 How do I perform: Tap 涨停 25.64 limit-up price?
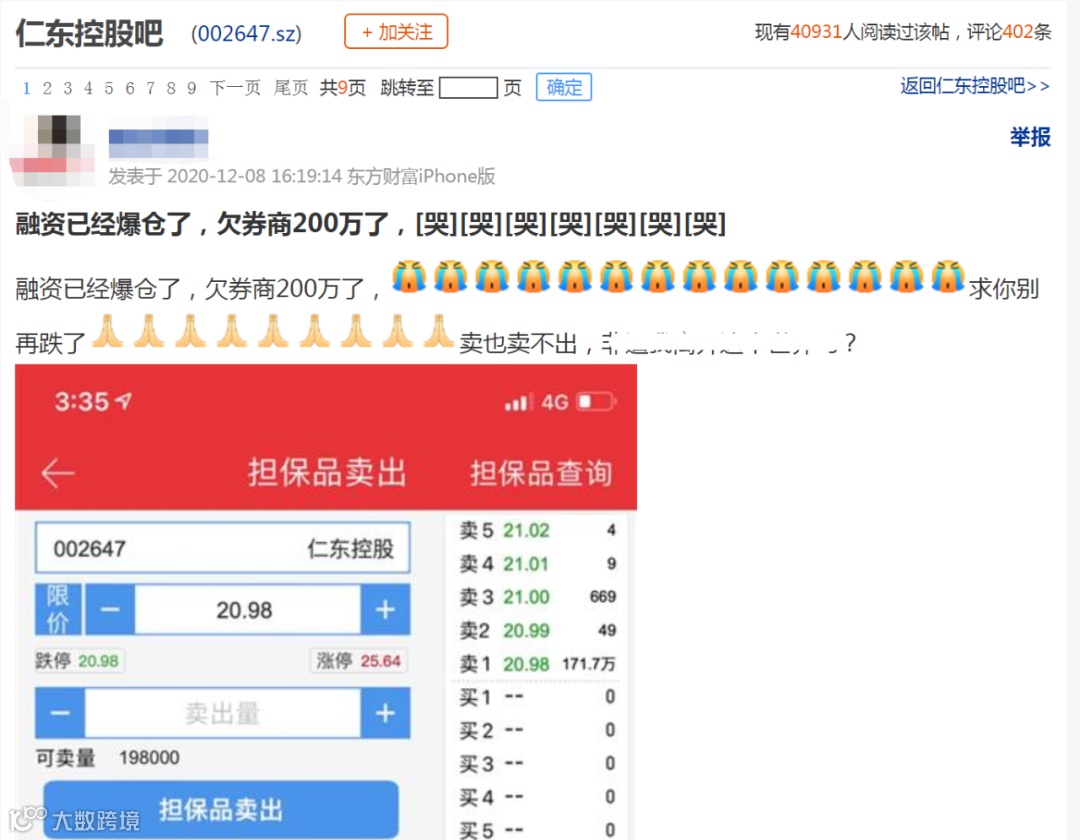358,661
